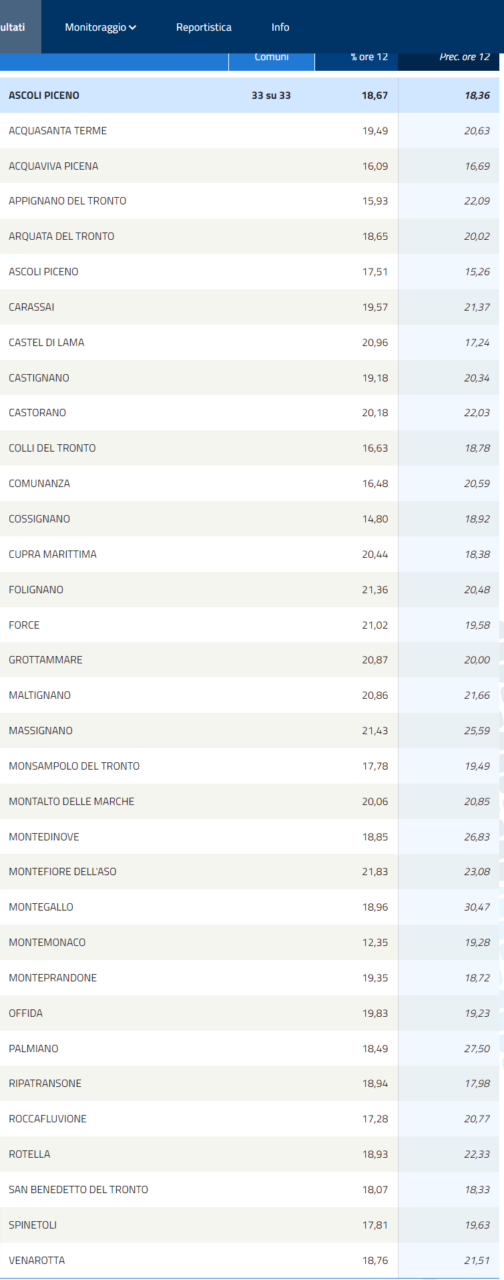504x1280 pixels.
Task: Select the ASCOLI PICENO province summary row
Action: click(x=252, y=96)
